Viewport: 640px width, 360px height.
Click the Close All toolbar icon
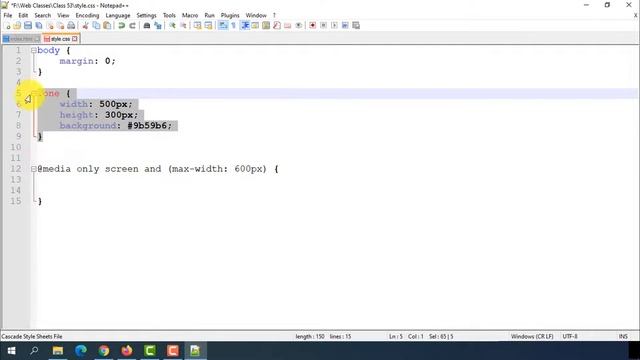pos(60,26)
